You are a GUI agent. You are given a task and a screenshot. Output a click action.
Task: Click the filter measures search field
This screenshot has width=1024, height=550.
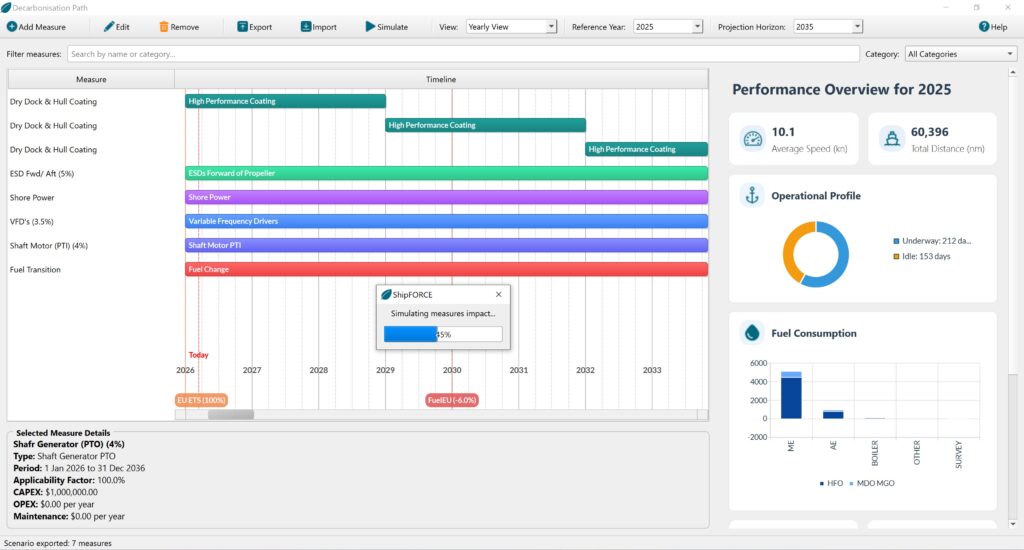[x=463, y=54]
